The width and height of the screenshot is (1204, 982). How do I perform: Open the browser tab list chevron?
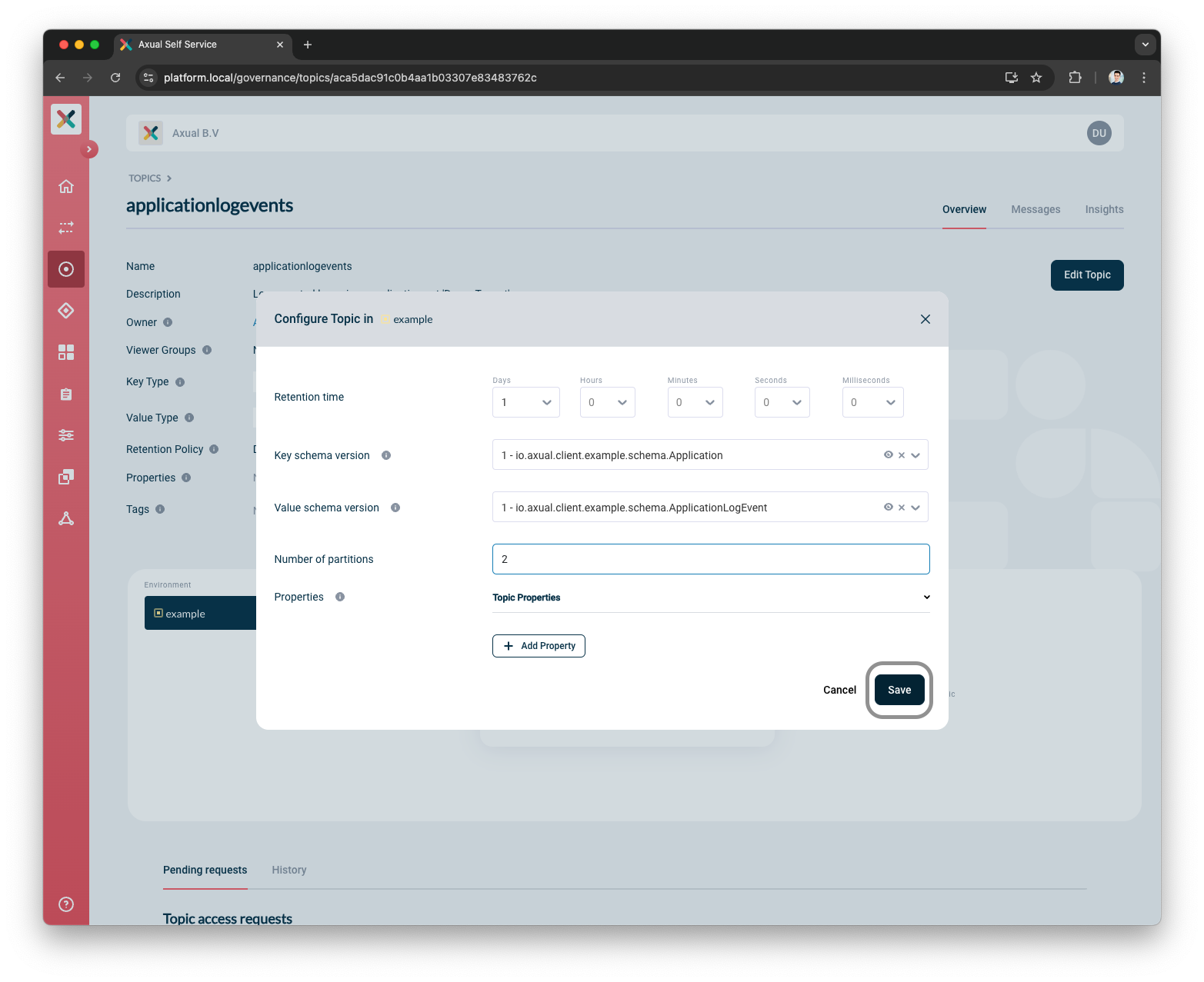(x=1146, y=45)
